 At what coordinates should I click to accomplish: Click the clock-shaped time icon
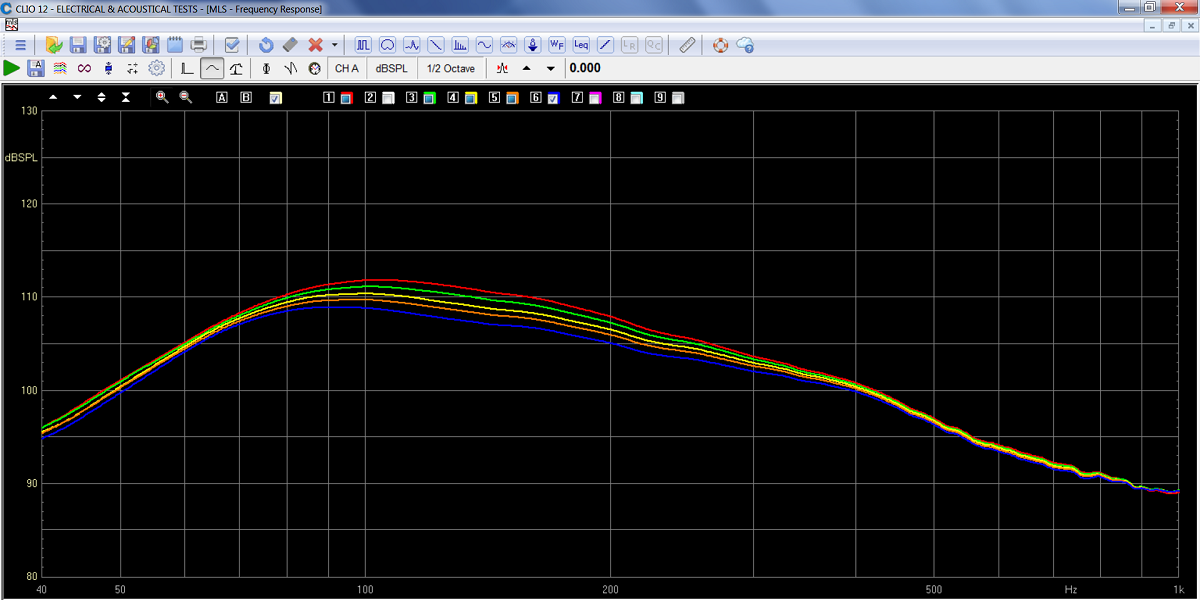click(x=314, y=68)
